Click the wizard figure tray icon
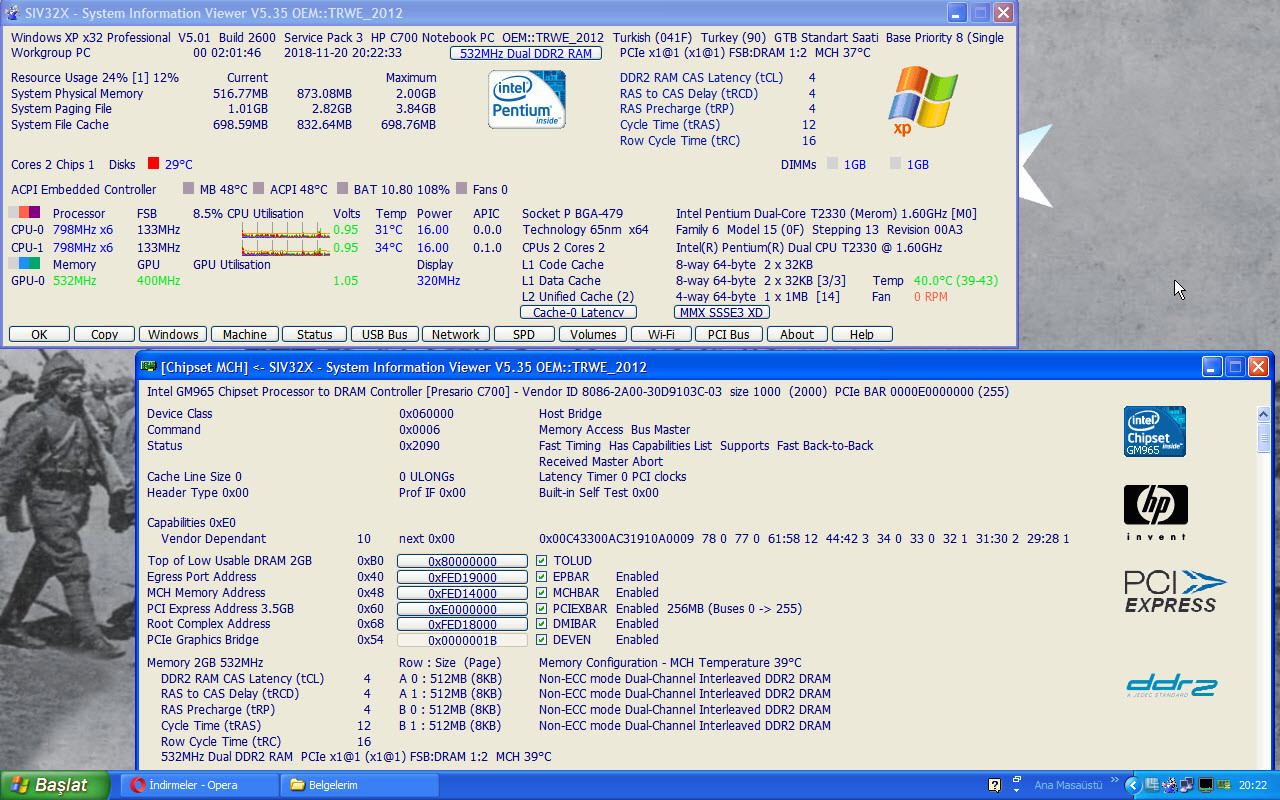 [x=1169, y=785]
